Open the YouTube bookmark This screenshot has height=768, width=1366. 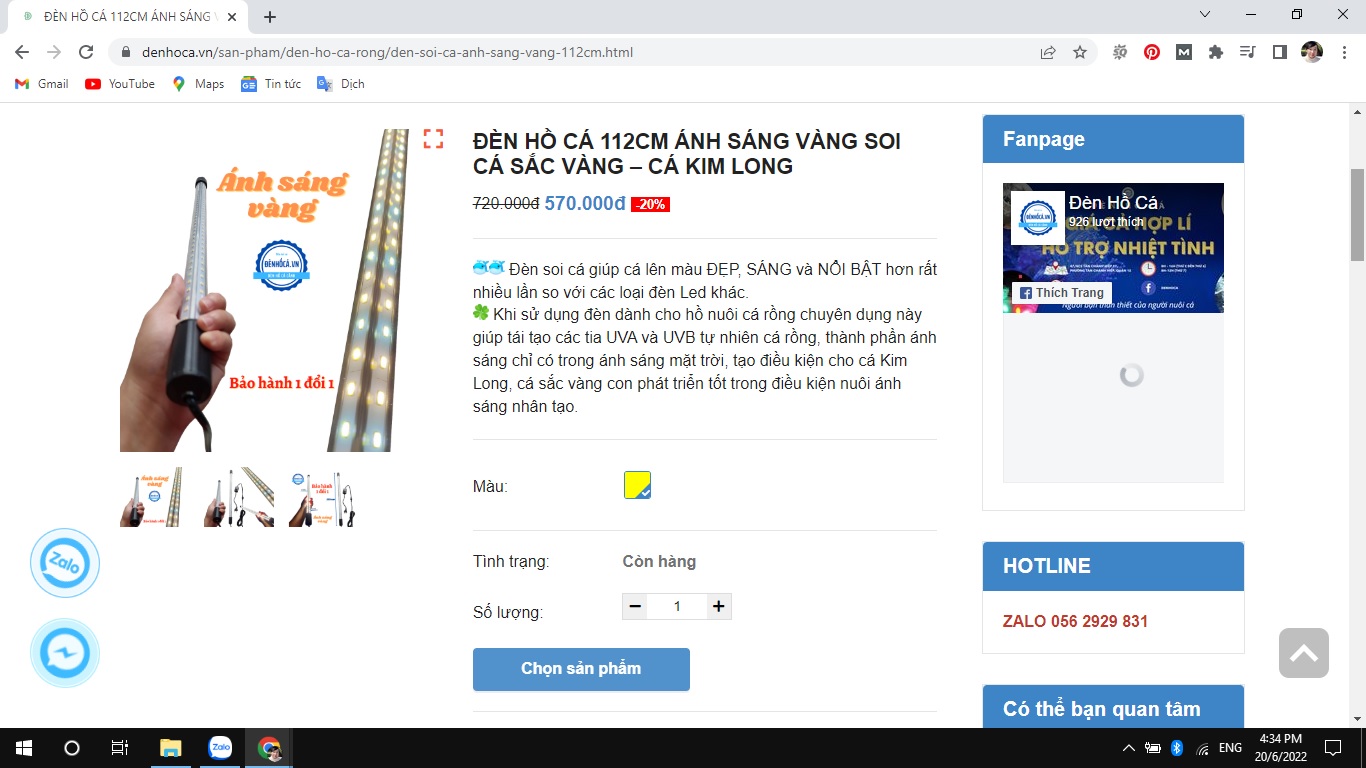tap(120, 84)
